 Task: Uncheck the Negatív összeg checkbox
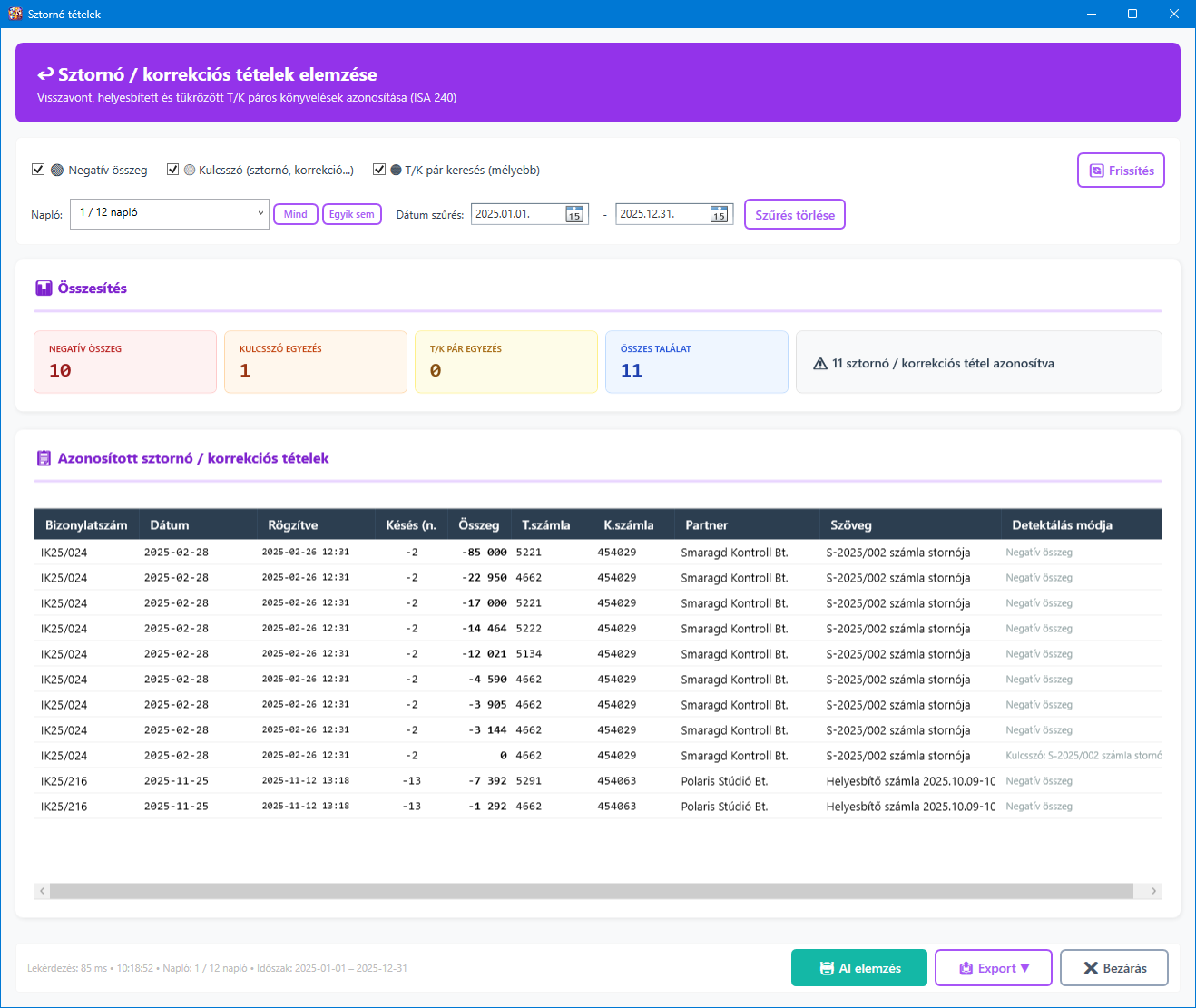tap(38, 170)
